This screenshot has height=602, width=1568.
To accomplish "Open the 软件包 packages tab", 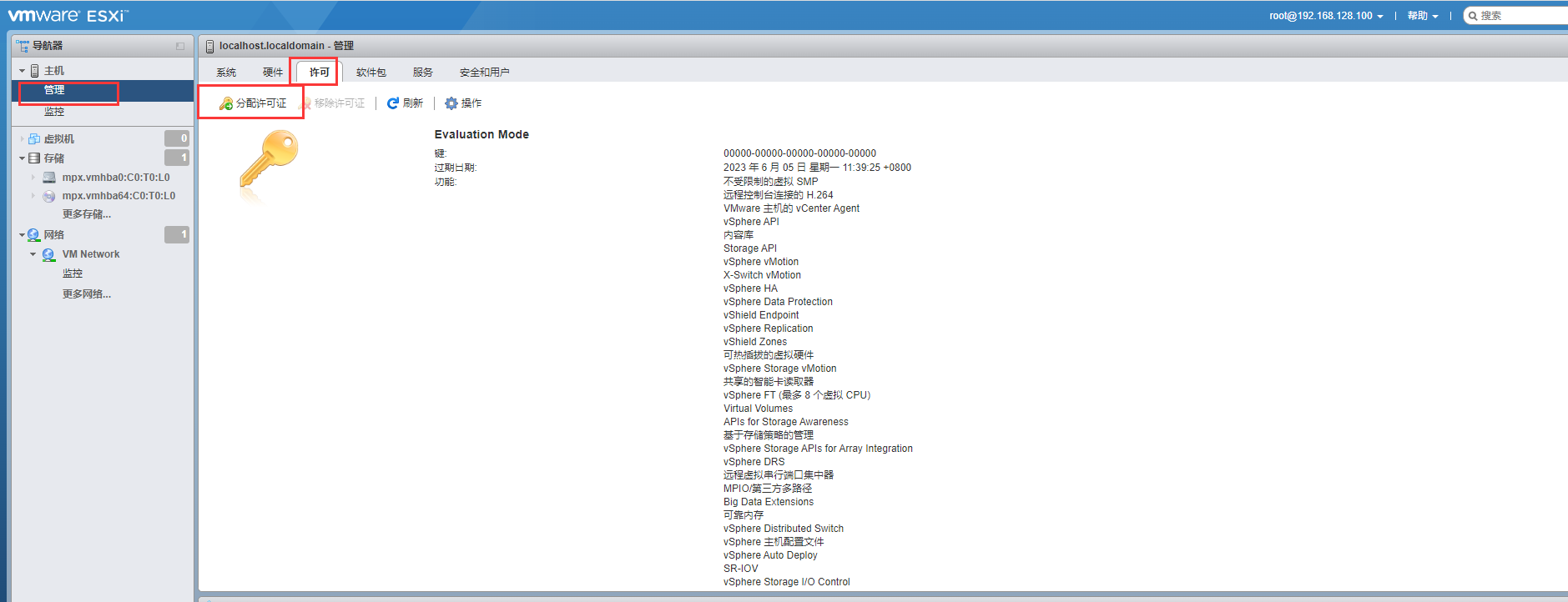I will coord(371,73).
